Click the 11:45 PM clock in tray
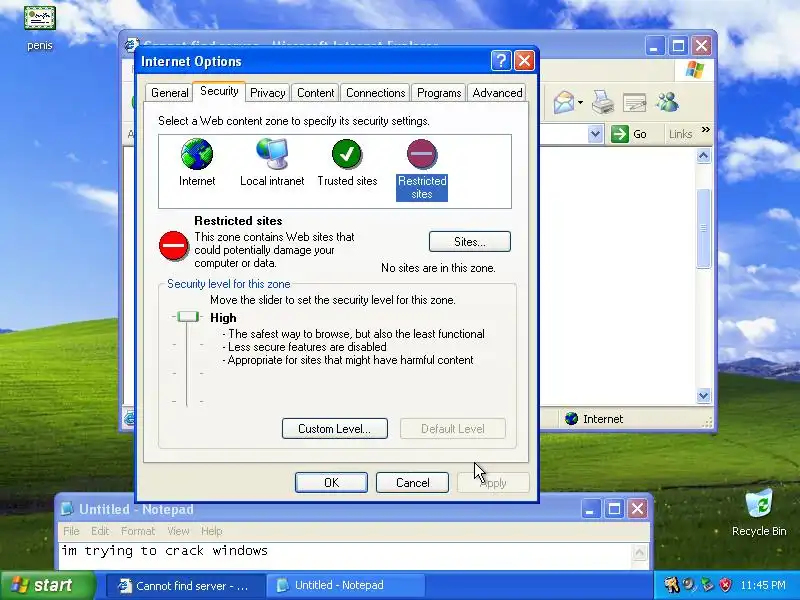The height and width of the screenshot is (600, 800). pos(763,585)
